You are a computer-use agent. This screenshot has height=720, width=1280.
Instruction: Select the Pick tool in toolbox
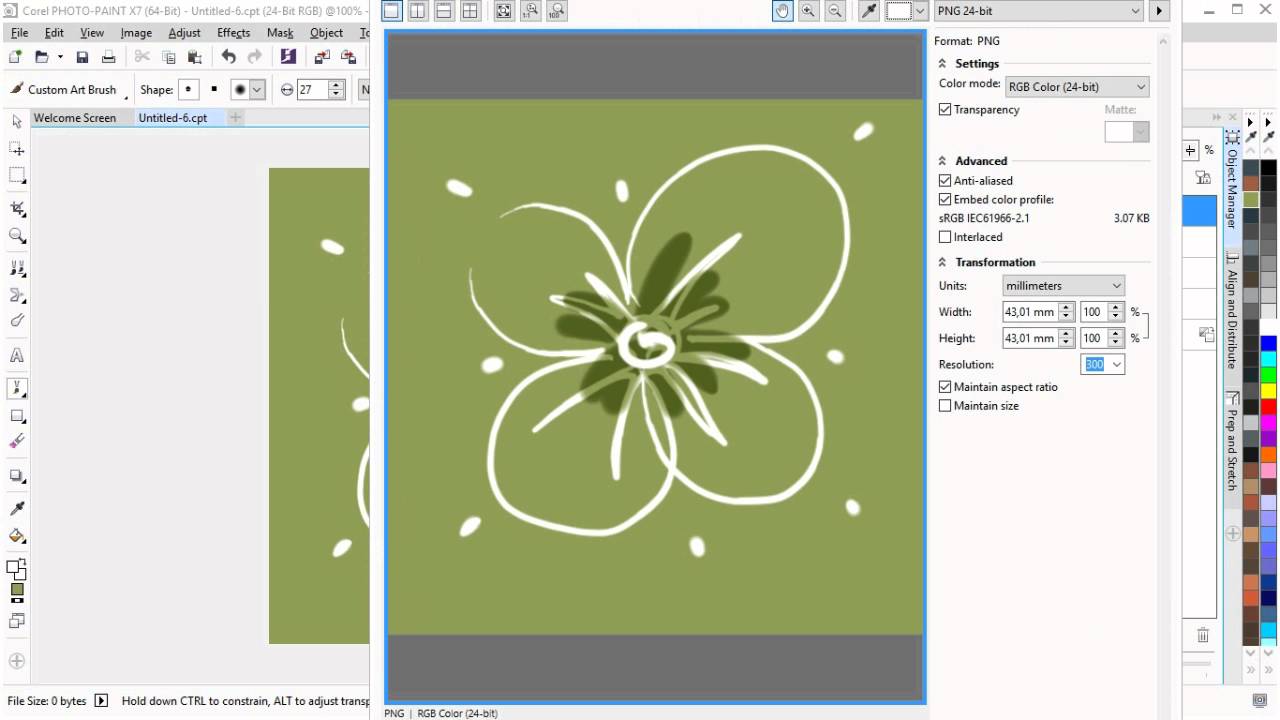[17, 121]
